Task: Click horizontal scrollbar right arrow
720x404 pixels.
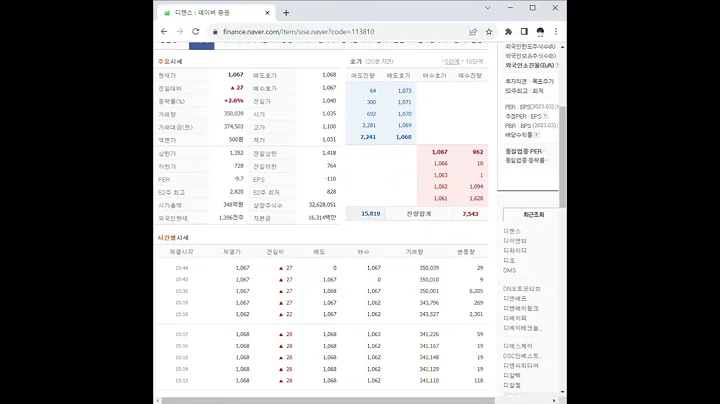Action: [554, 401]
